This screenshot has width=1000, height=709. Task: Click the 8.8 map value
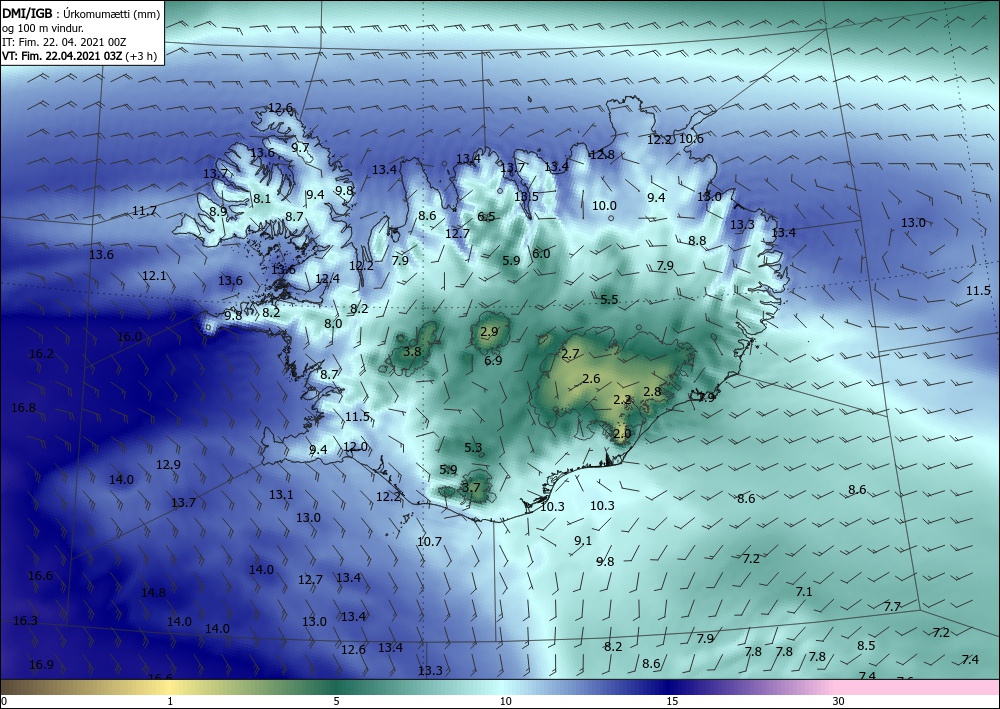click(x=697, y=240)
